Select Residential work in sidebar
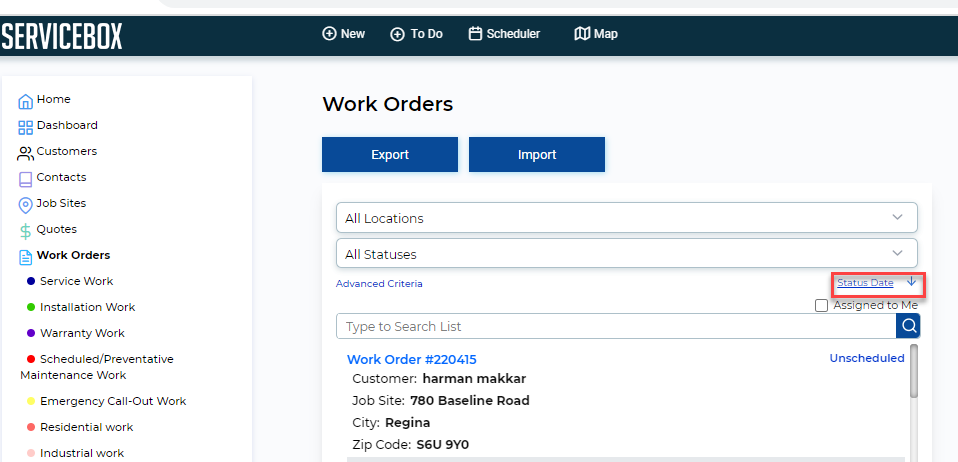 [x=87, y=427]
